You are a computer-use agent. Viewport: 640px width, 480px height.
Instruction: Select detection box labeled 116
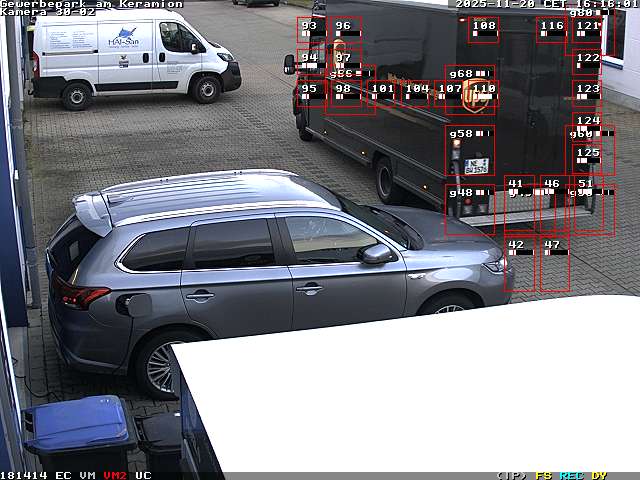click(x=552, y=29)
